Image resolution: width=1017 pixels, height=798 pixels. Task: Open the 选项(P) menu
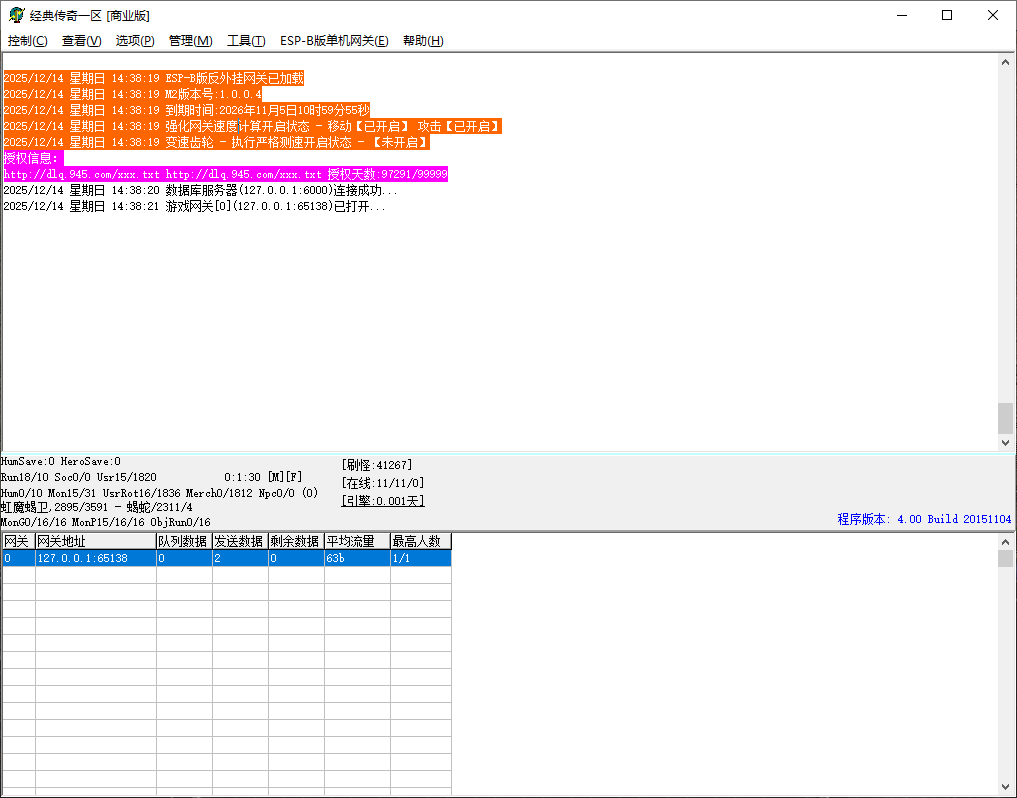pyautogui.click(x=135, y=41)
